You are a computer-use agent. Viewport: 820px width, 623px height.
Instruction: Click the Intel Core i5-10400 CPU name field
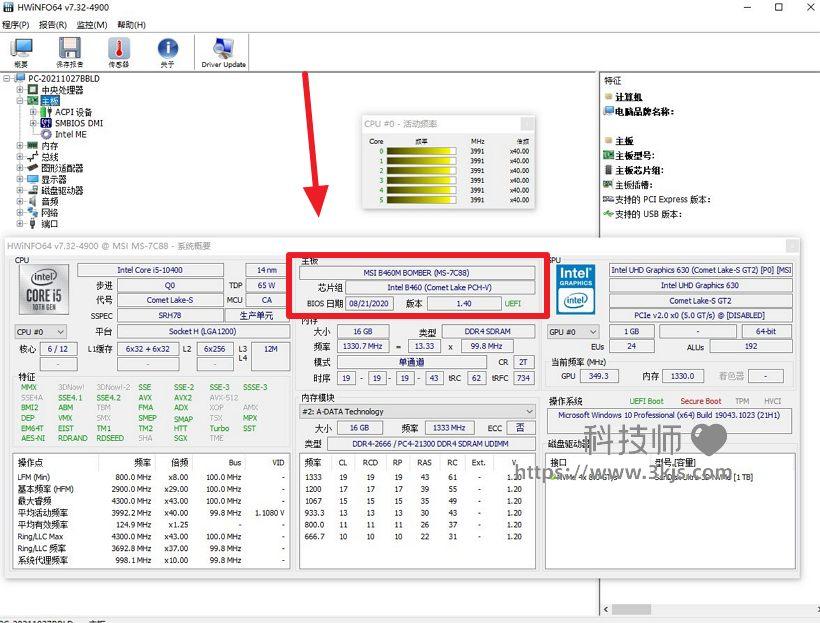pos(150,270)
